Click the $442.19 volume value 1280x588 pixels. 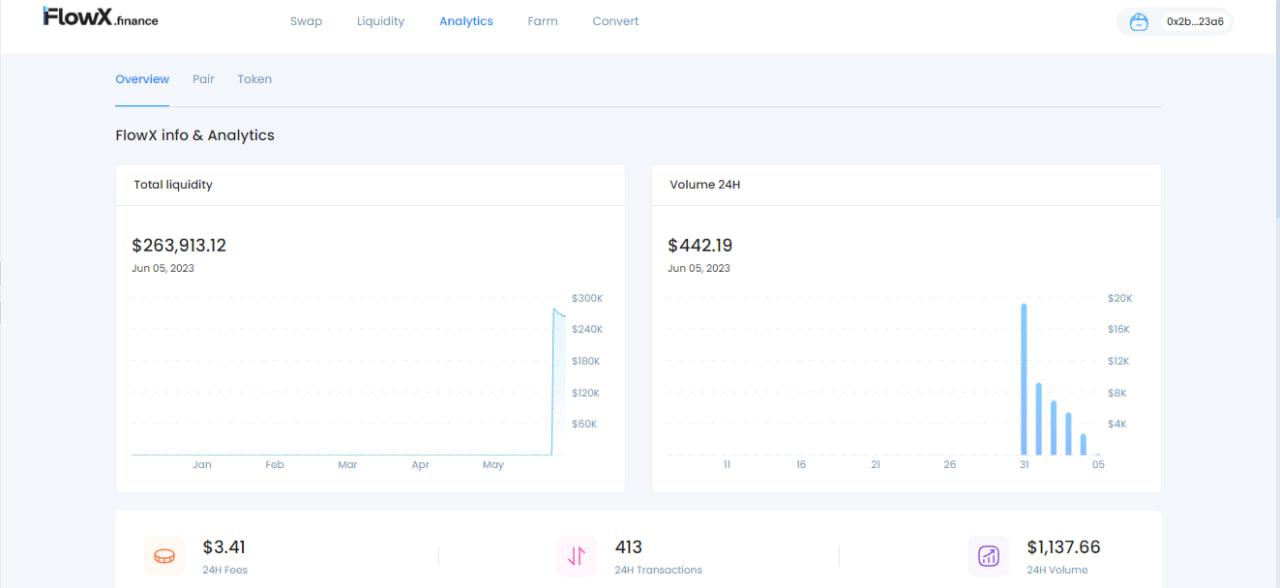pos(700,245)
